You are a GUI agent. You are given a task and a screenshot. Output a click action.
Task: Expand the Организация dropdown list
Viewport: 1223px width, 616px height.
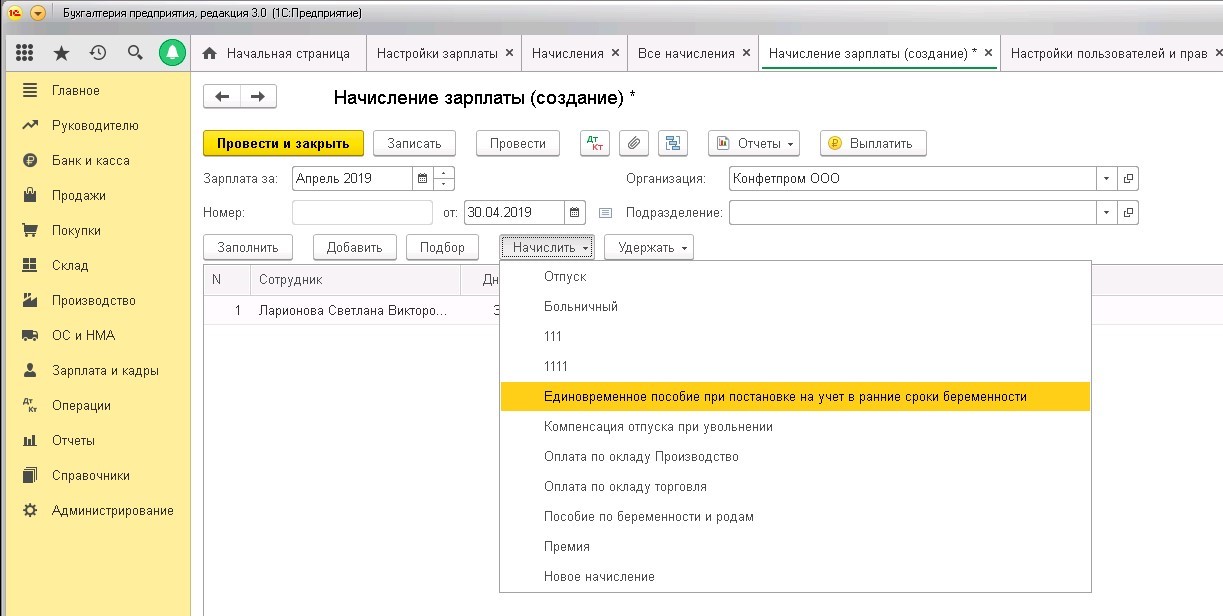pos(1106,179)
